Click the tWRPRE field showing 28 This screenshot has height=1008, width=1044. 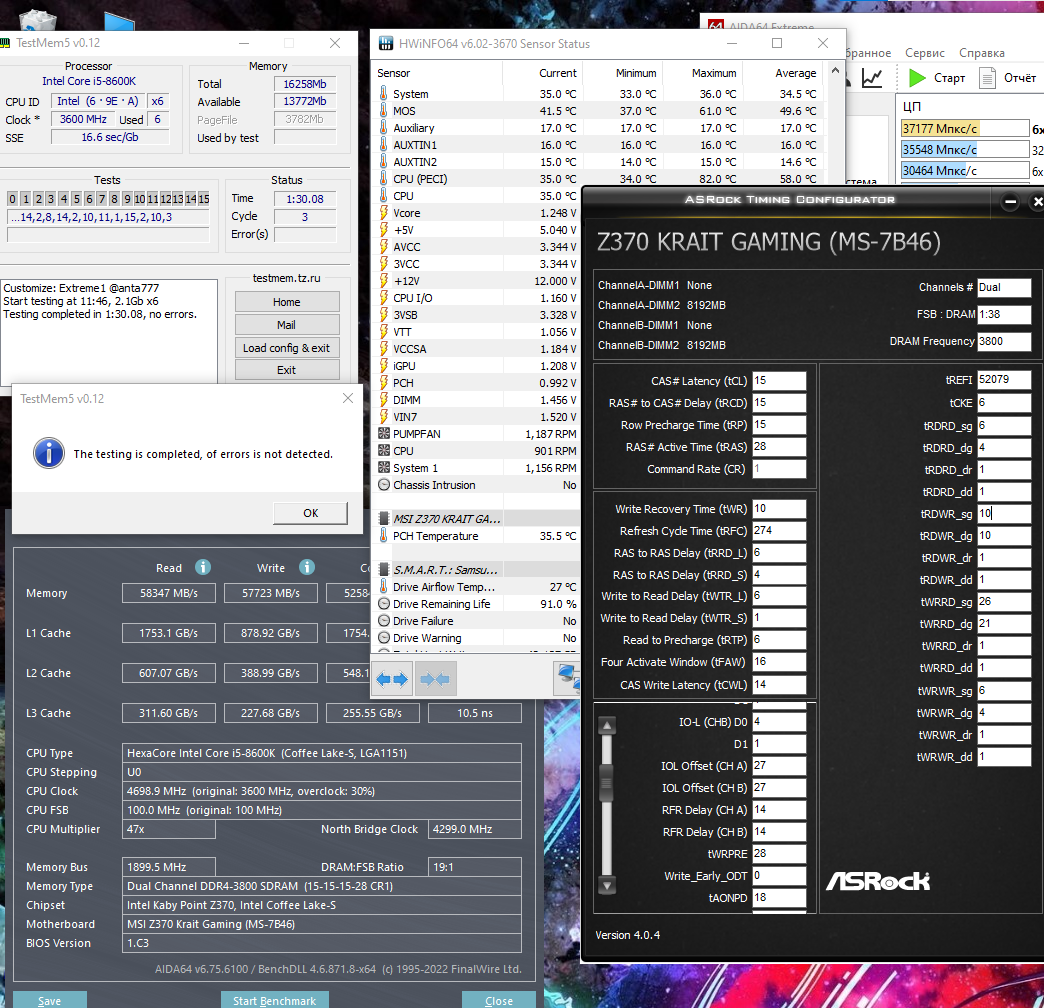[x=779, y=854]
